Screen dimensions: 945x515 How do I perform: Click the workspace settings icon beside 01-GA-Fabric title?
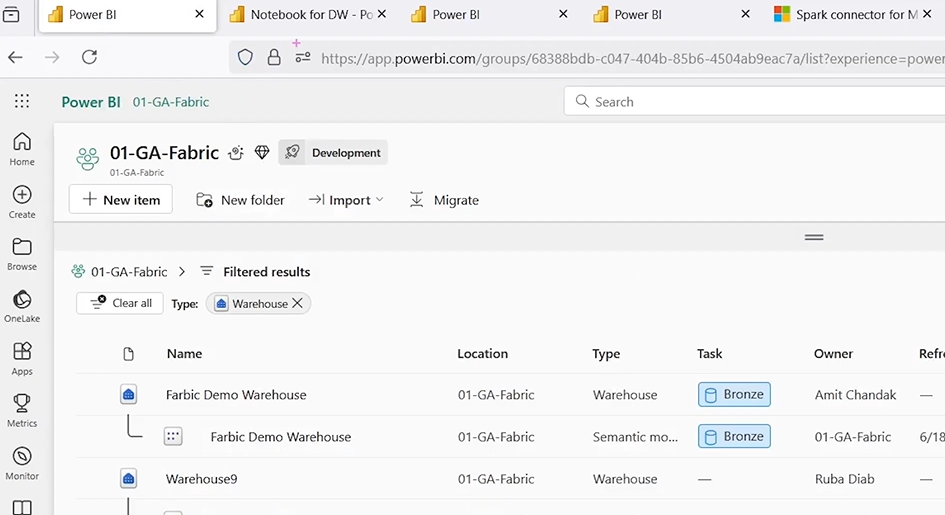pyautogui.click(x=236, y=153)
